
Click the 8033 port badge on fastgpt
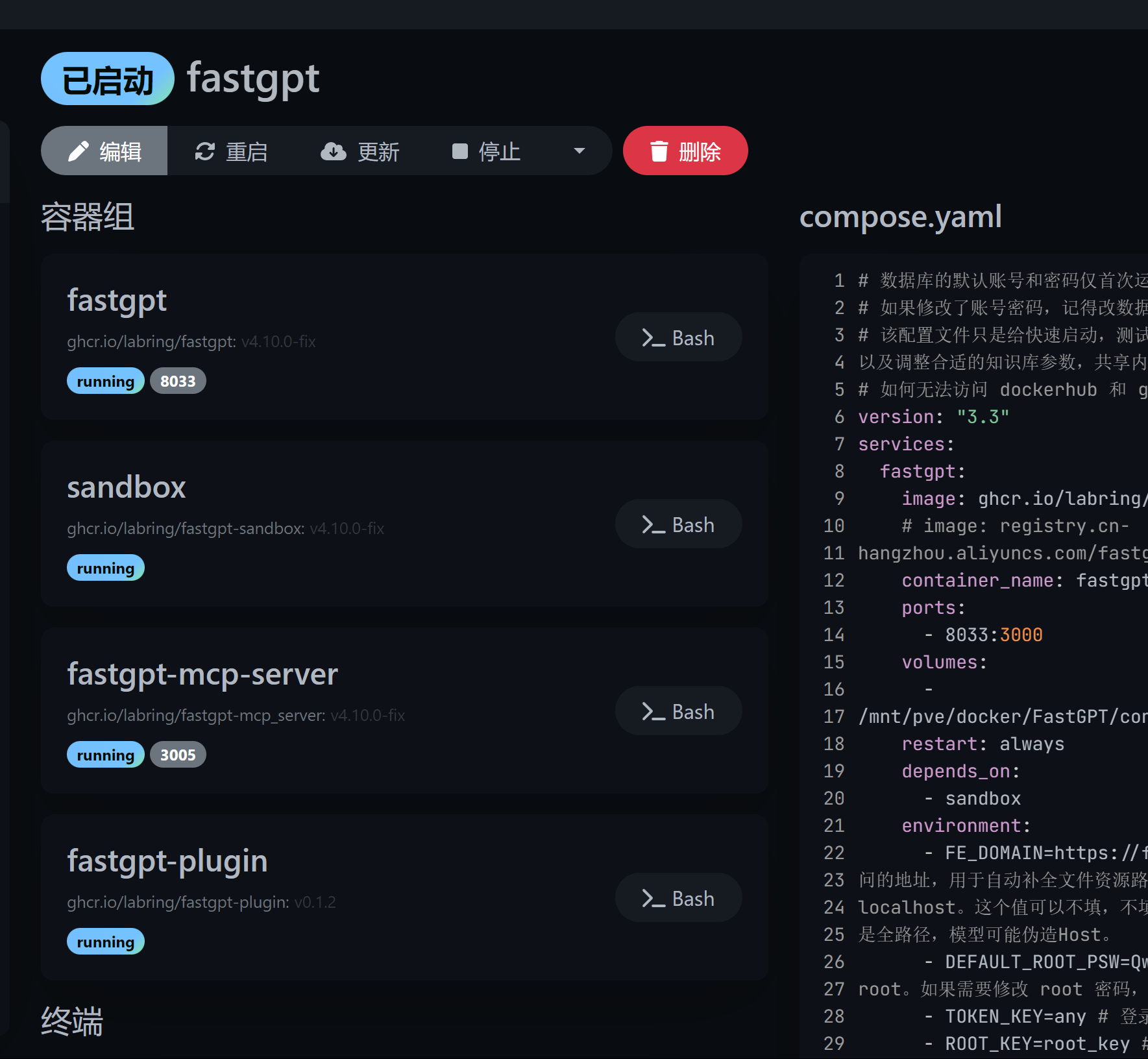178,381
